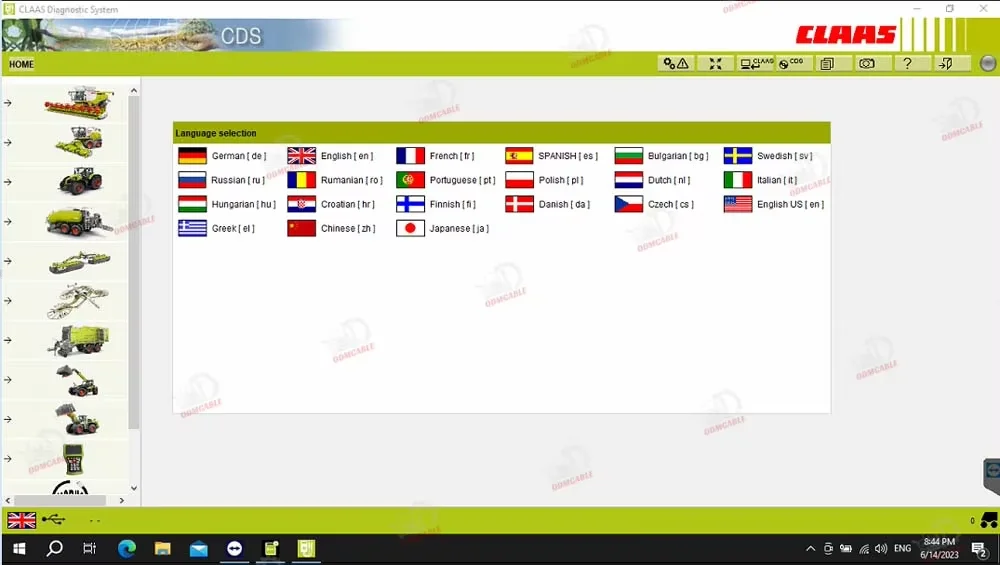This screenshot has width=1000, height=565.
Task: Go to the HOME tab
Action: [21, 64]
